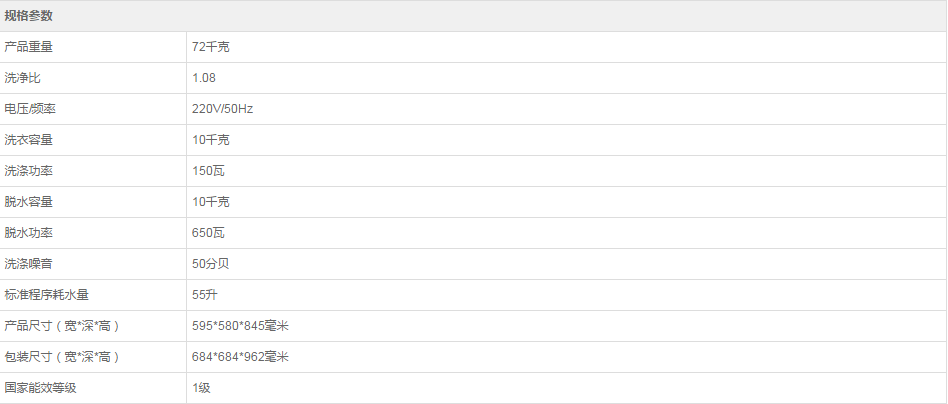Click the 规格参数 table header
Image resolution: width=948 pixels, height=404 pixels.
473,16
